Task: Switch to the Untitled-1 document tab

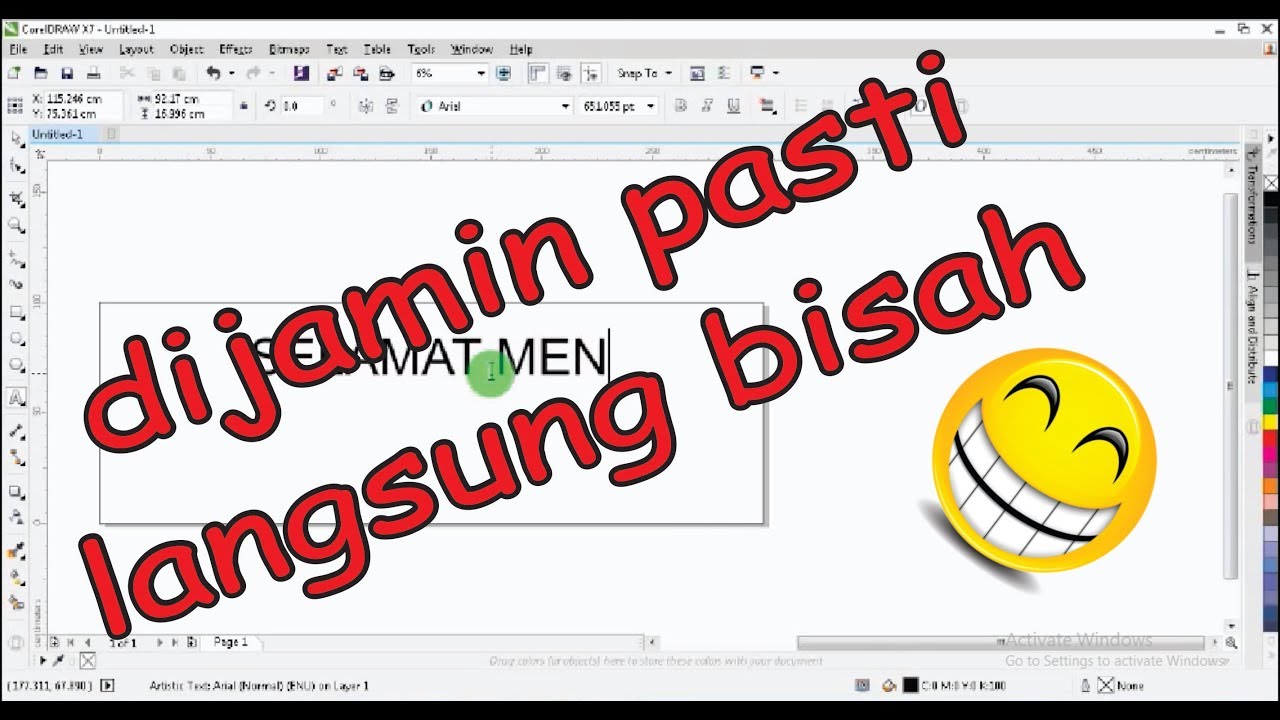Action: [x=63, y=134]
